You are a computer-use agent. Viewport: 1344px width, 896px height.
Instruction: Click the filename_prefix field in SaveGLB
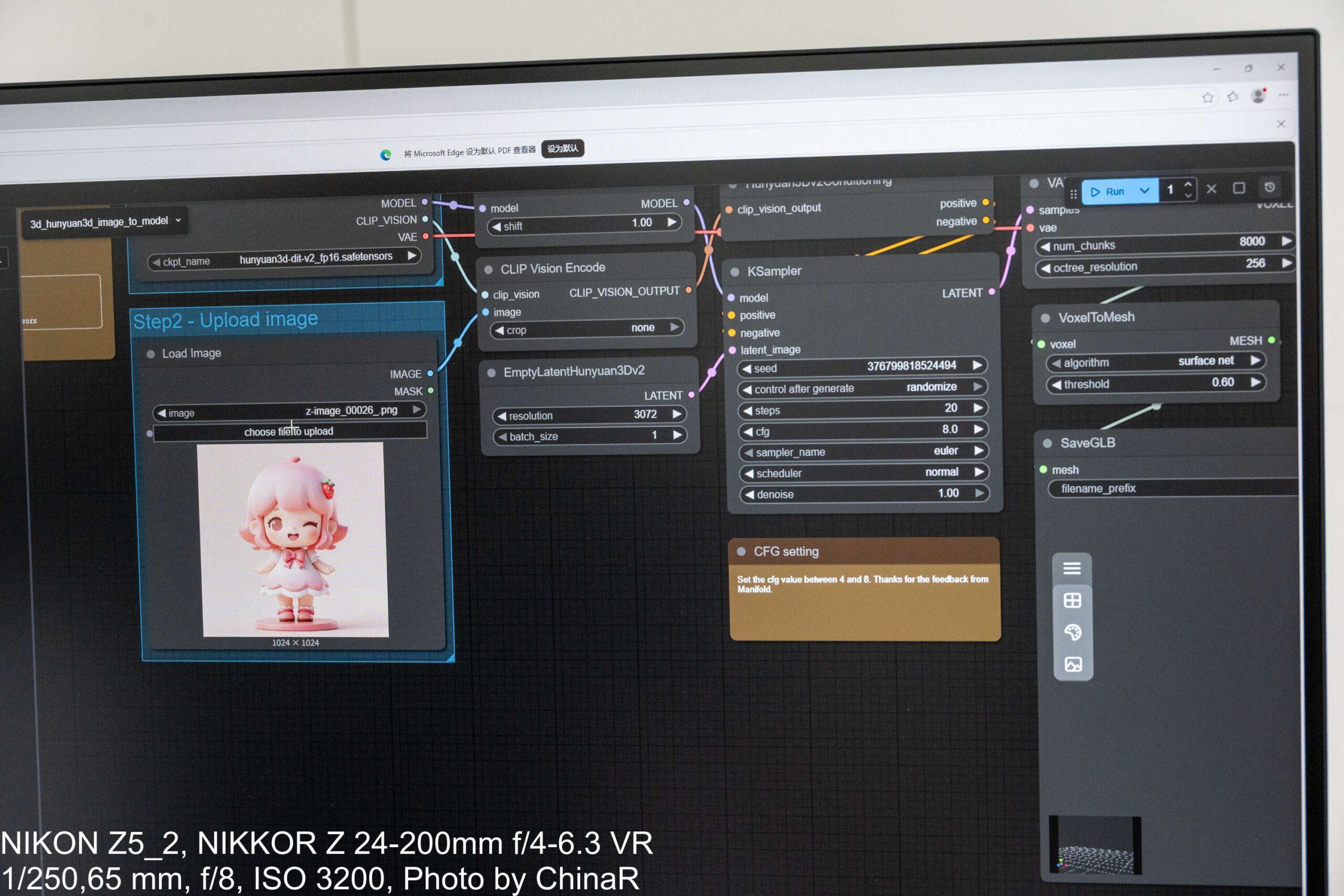pos(1173,489)
